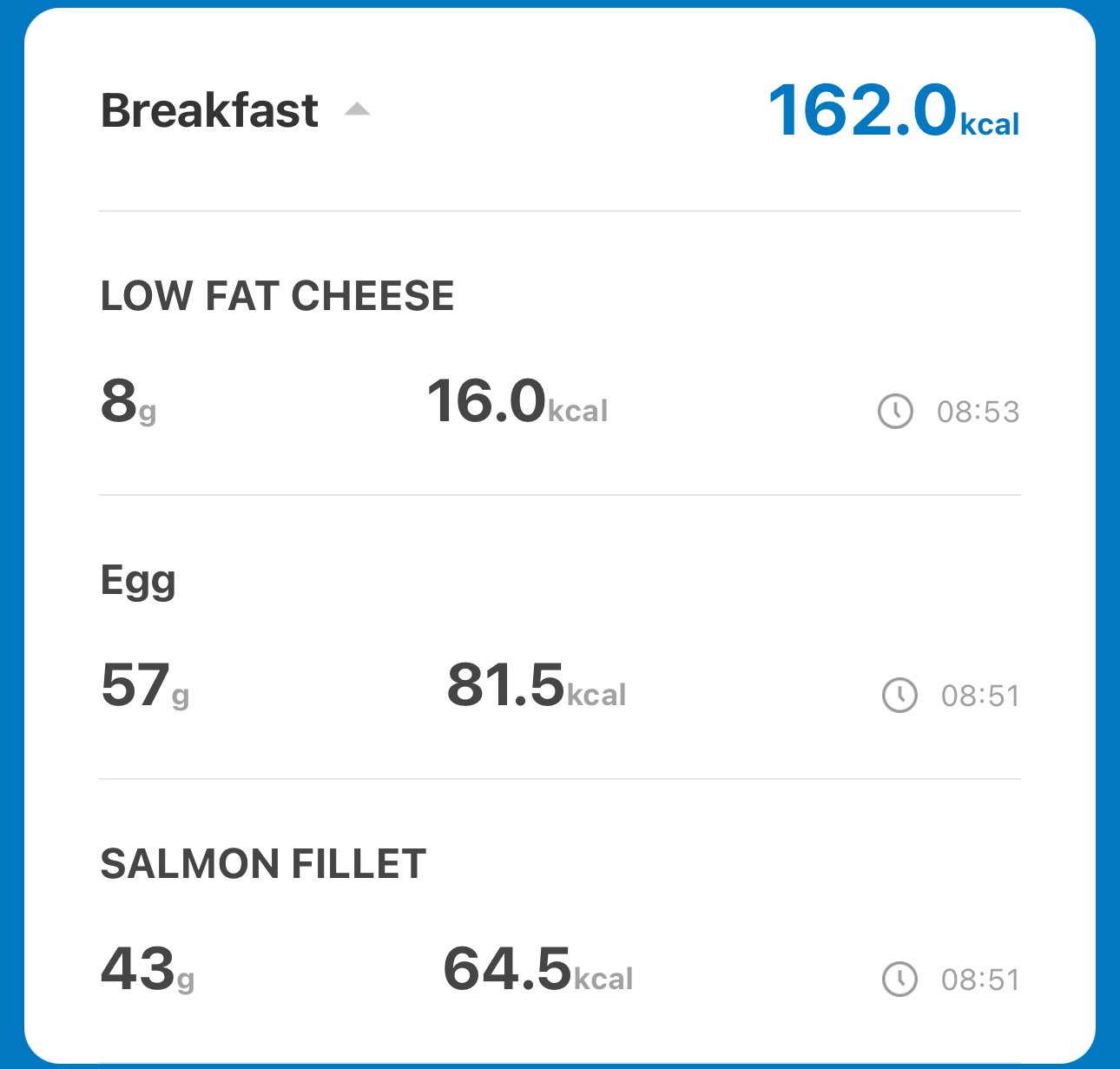
Task: Edit the 8 g cheese weight
Action: tap(128, 401)
